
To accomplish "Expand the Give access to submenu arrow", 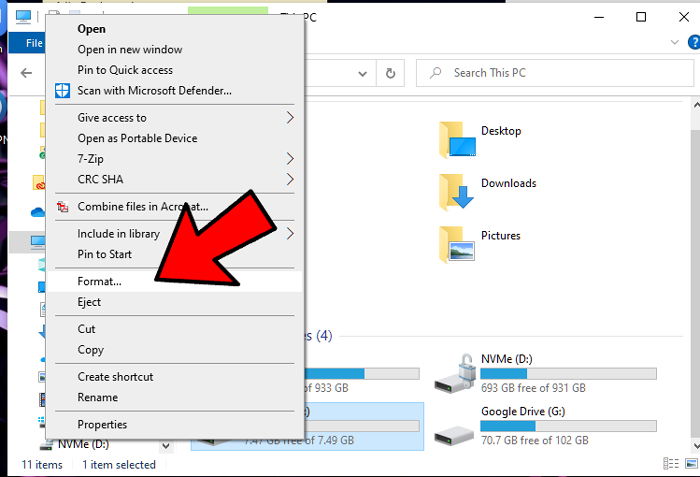I will point(290,118).
